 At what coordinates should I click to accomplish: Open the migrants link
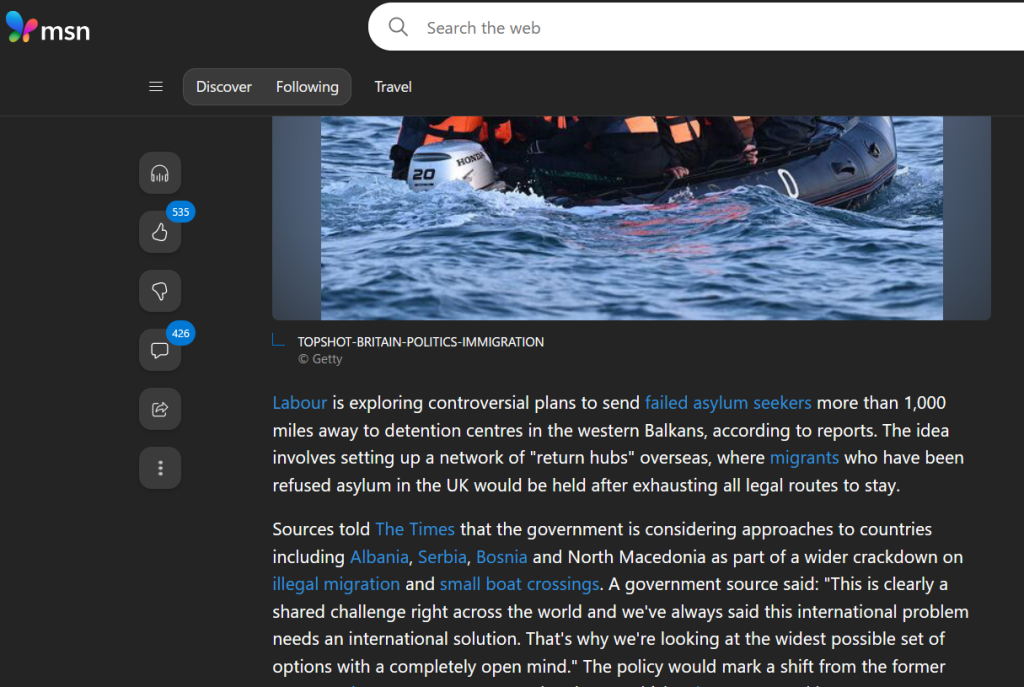click(x=804, y=457)
